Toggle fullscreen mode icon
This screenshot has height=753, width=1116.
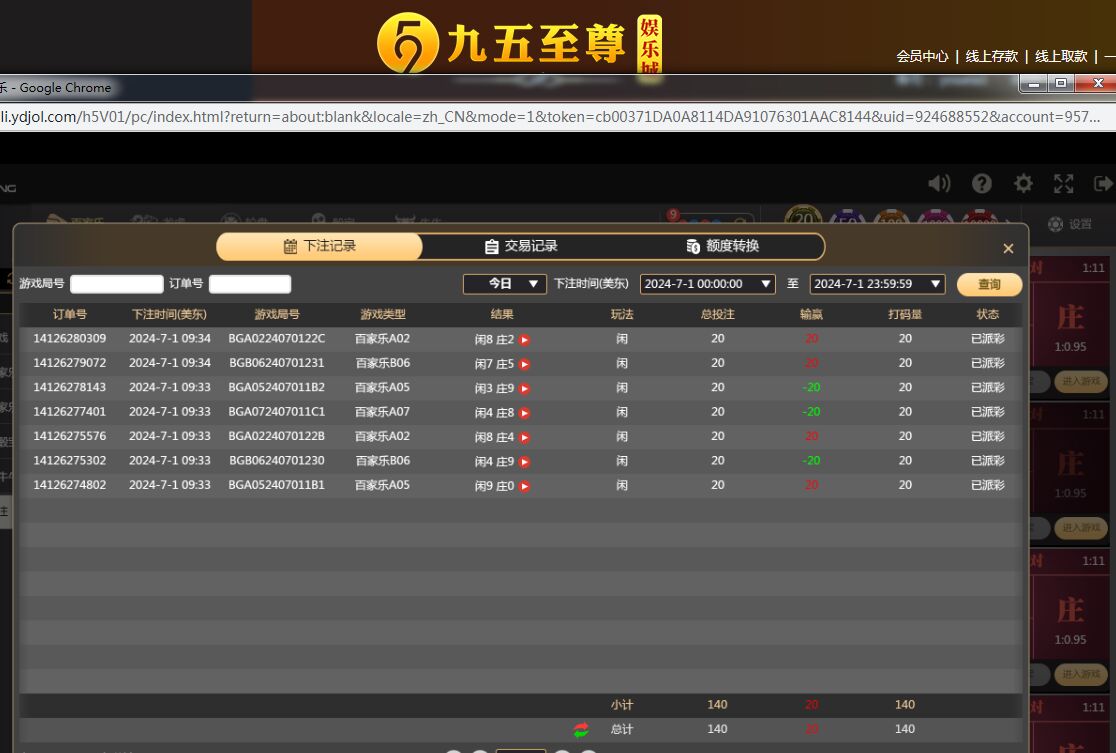(1064, 183)
